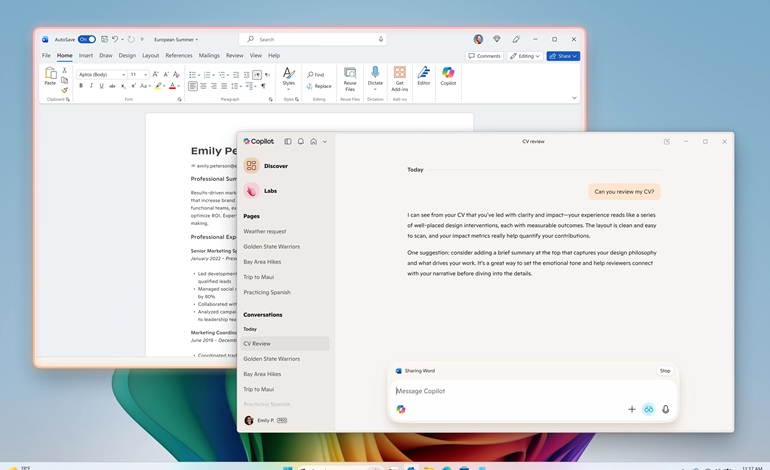
Task: Open the Aptos (Body) font name dropdown
Action: pyautogui.click(x=100, y=74)
